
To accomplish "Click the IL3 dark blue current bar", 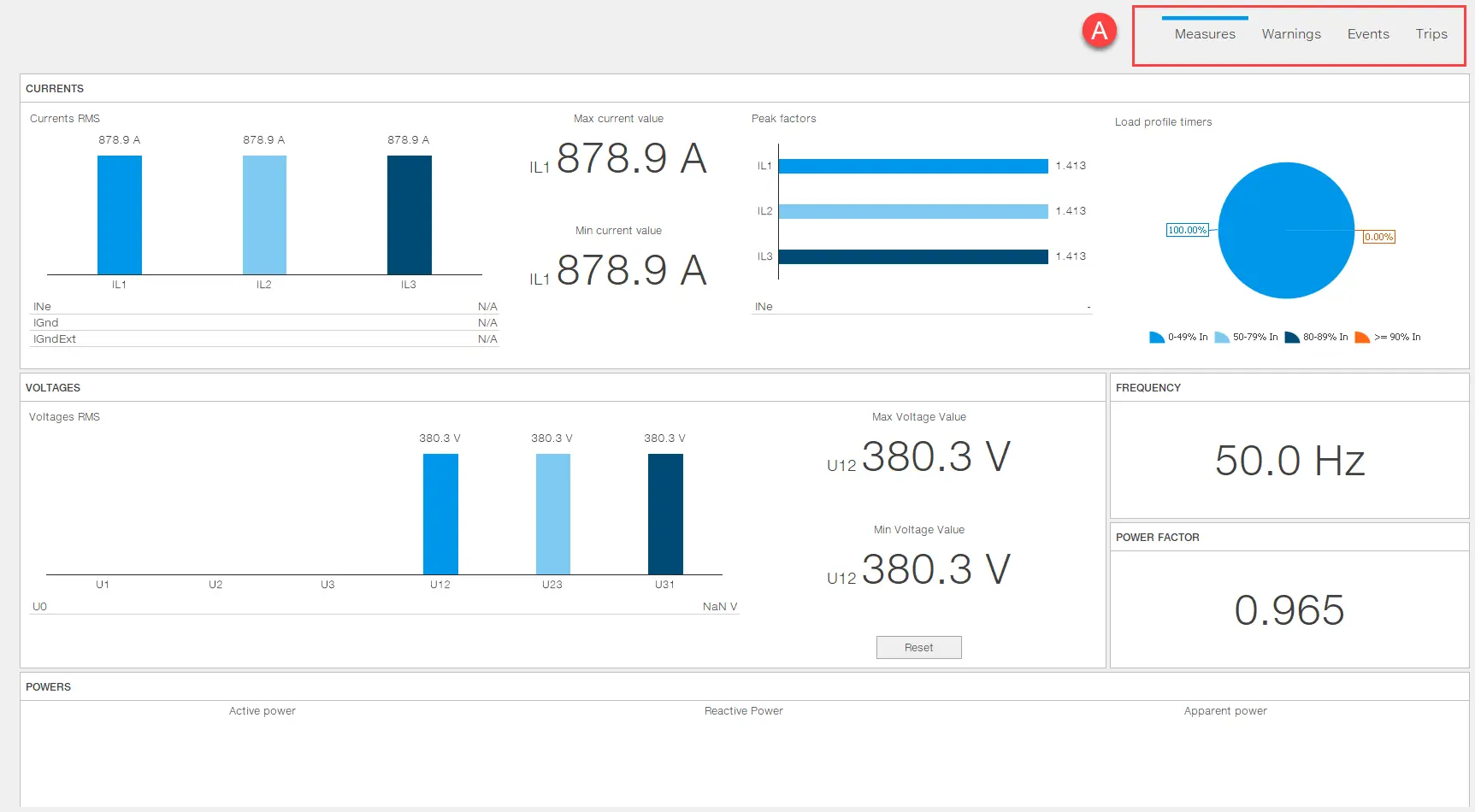I will (409, 215).
